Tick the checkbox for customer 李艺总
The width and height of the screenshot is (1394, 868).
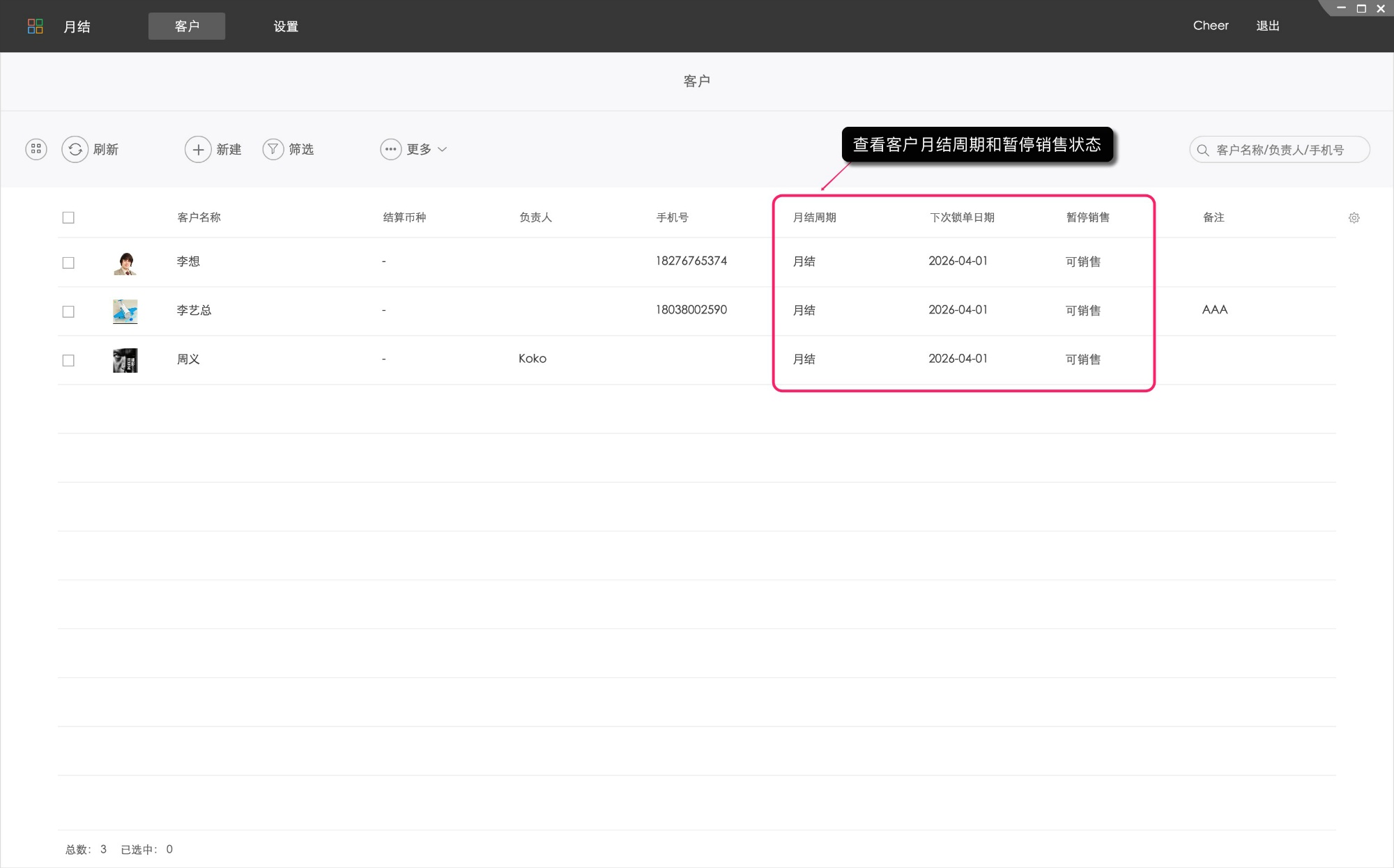[x=68, y=311]
